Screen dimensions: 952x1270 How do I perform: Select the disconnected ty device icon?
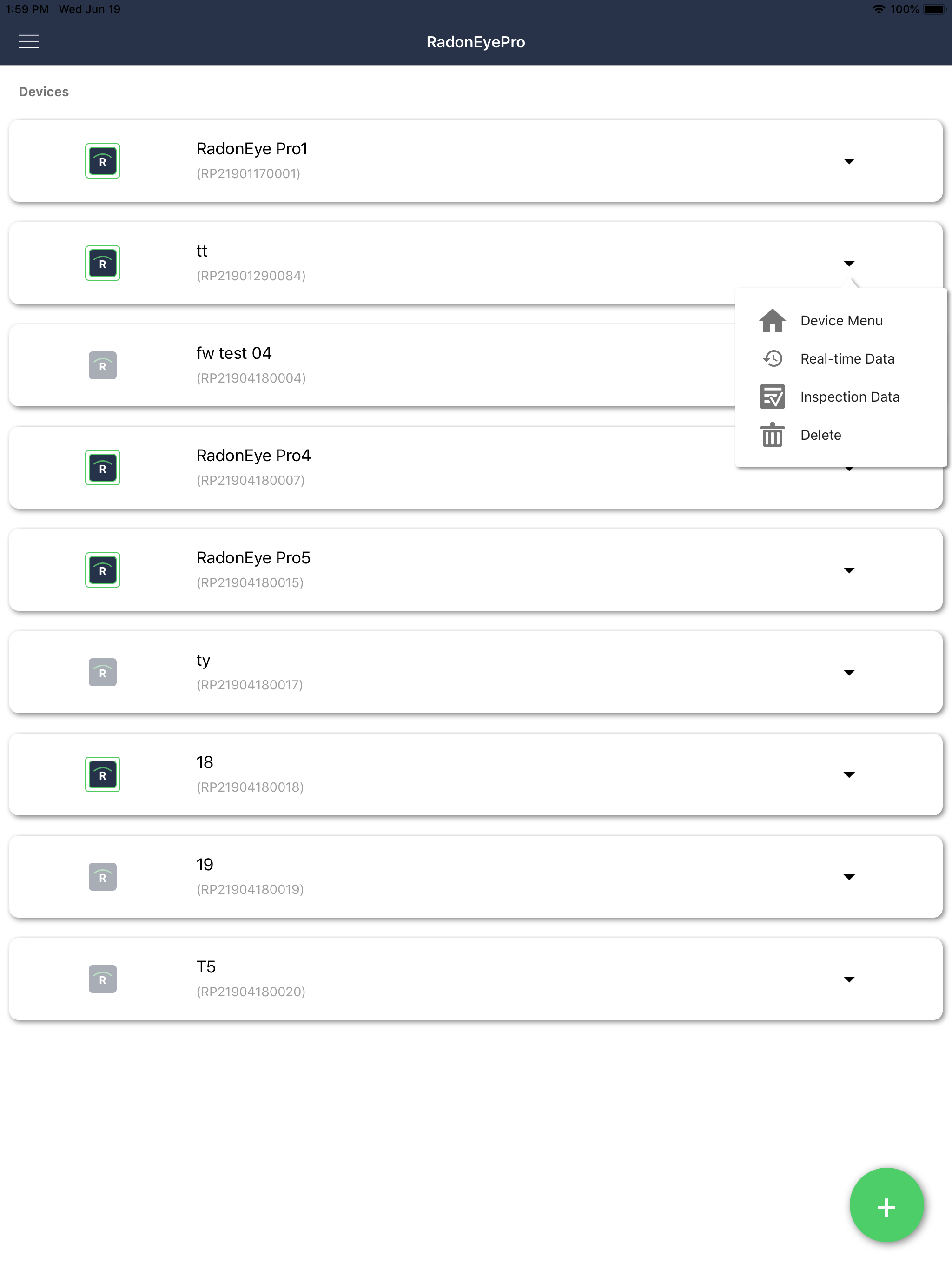coord(102,672)
